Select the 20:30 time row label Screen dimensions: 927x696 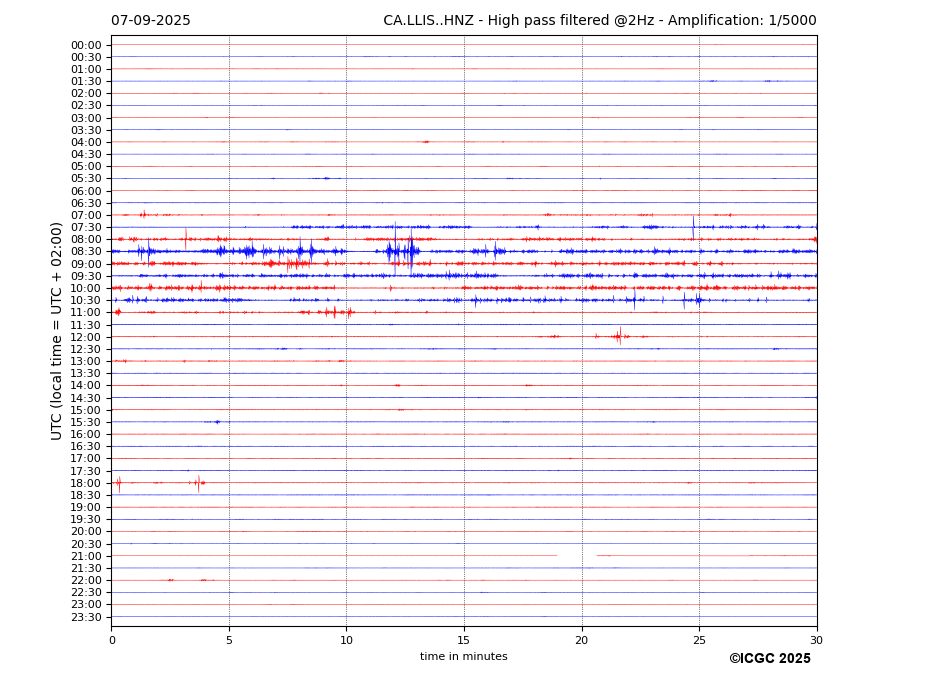(x=86, y=544)
